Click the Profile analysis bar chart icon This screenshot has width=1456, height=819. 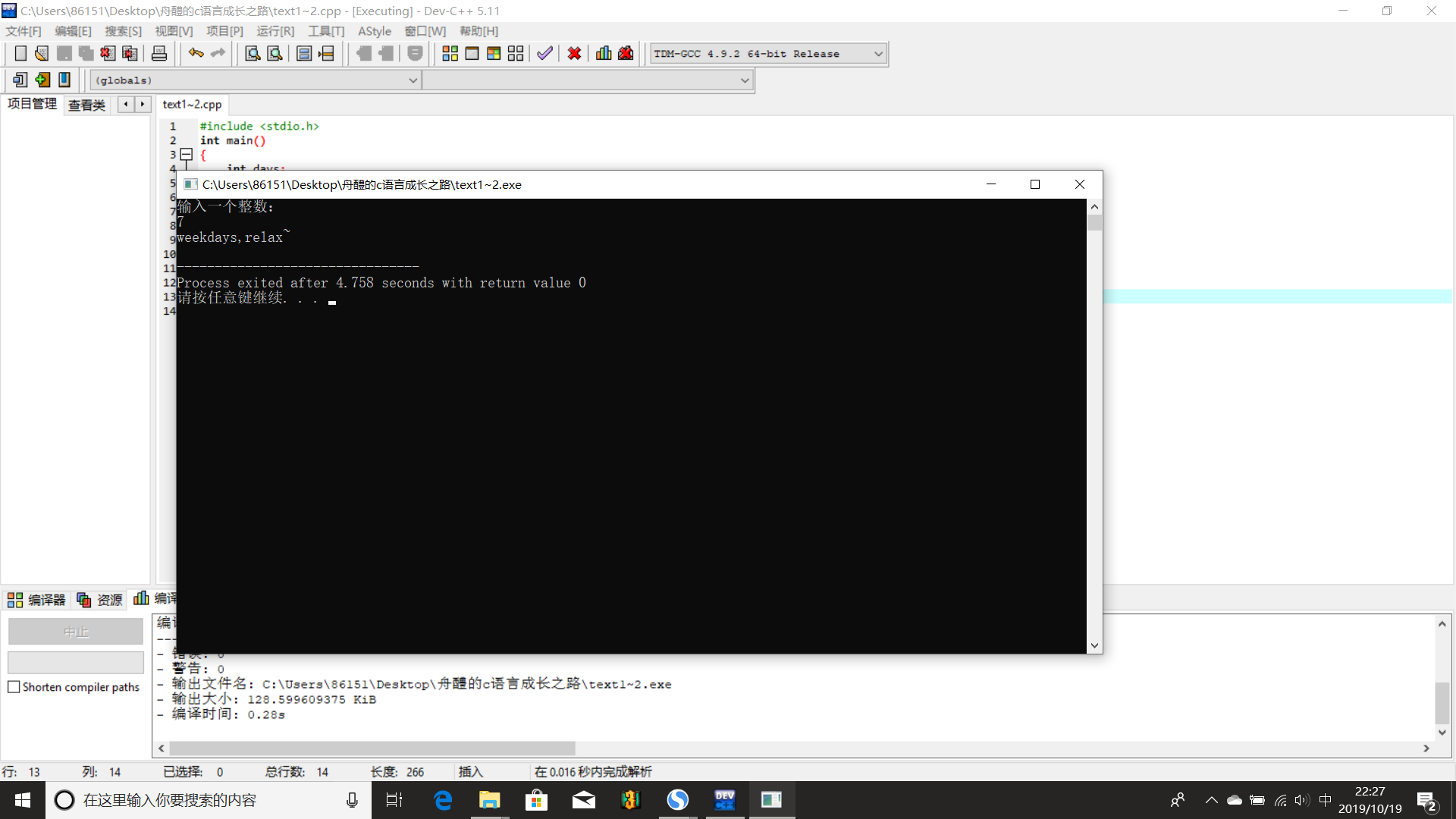pos(604,53)
